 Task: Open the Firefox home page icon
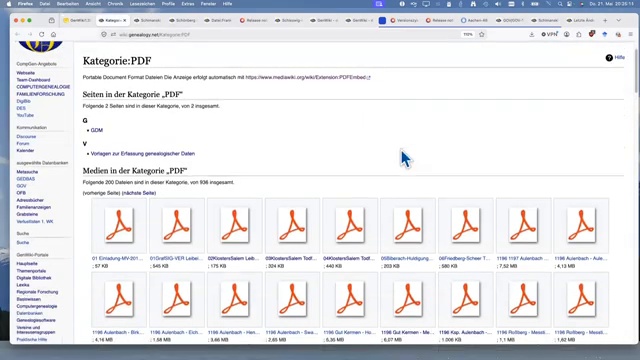53,35
